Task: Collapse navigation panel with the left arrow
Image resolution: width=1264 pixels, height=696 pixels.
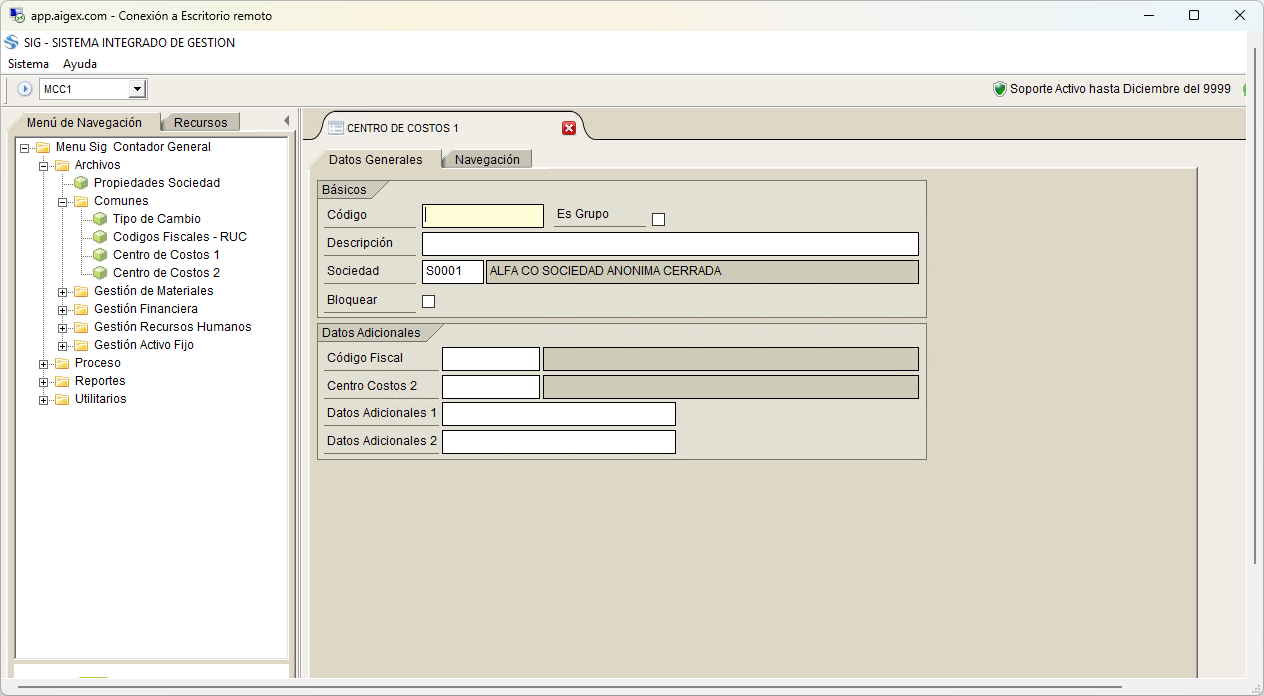Action: (286, 121)
